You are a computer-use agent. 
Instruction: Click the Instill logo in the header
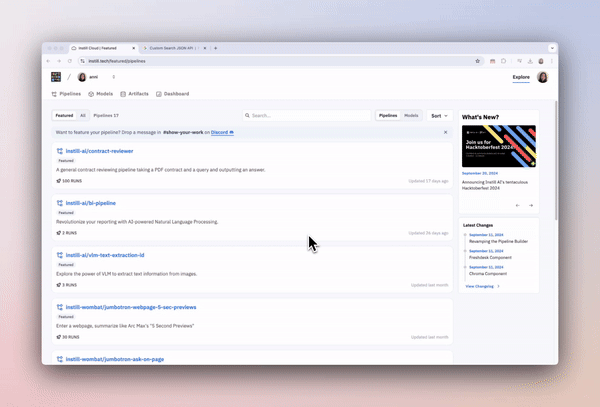coord(56,77)
